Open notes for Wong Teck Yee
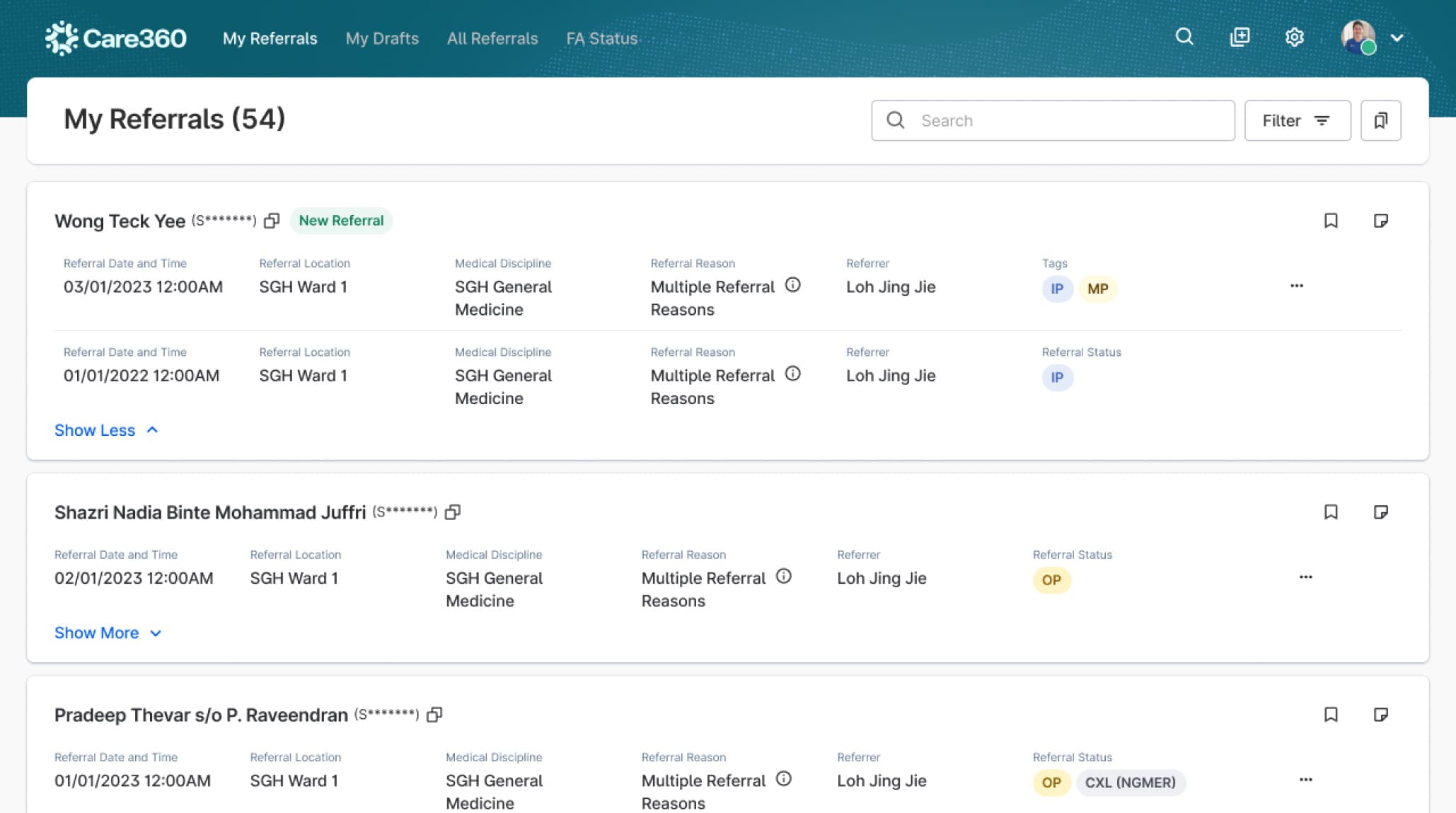 [1380, 221]
